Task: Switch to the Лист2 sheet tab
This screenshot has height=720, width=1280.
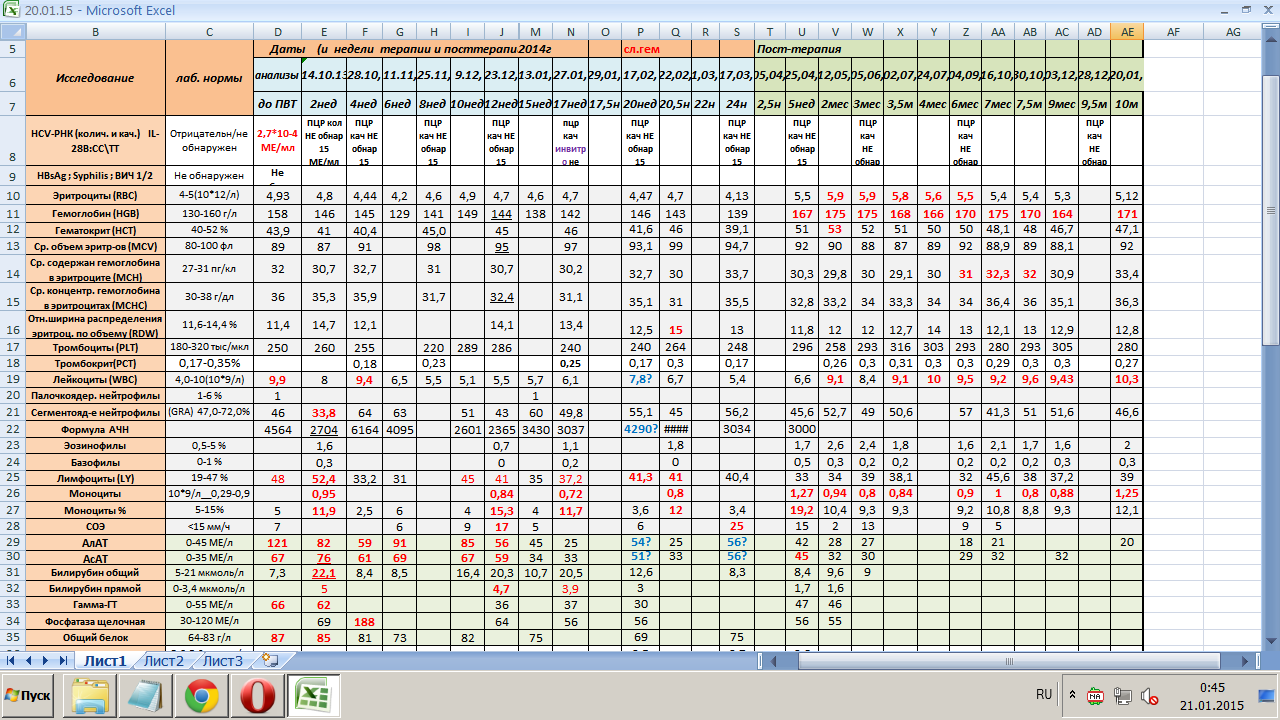Action: click(163, 660)
